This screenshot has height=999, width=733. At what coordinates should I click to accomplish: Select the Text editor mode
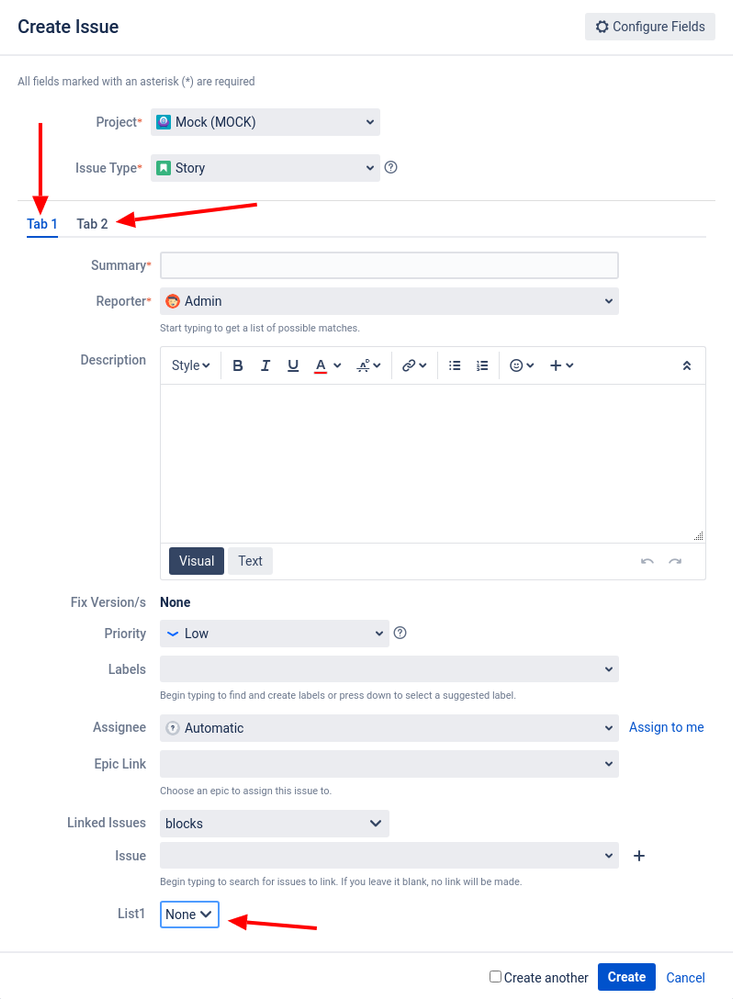[x=250, y=561]
